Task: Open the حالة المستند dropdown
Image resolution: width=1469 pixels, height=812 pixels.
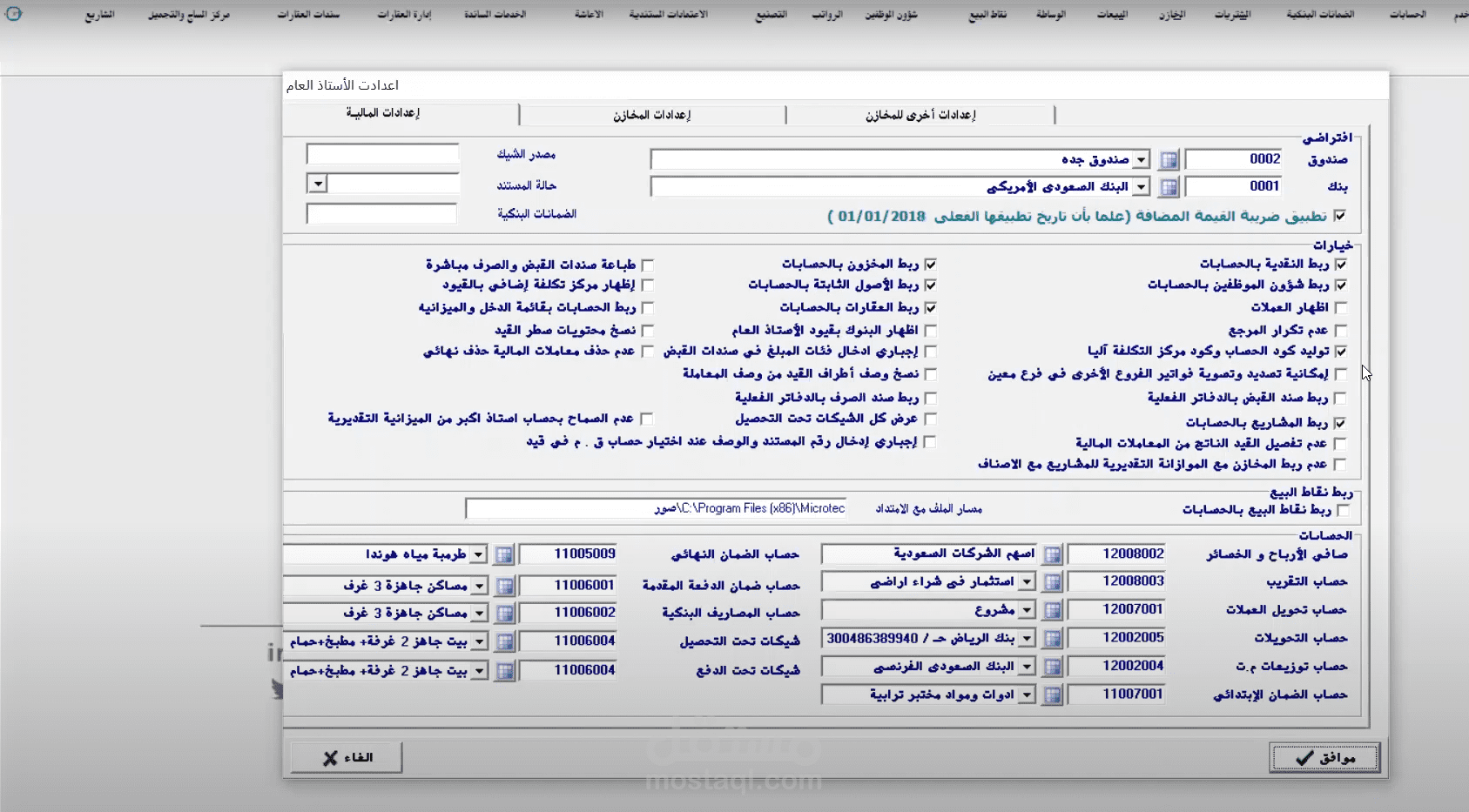Action: point(317,183)
